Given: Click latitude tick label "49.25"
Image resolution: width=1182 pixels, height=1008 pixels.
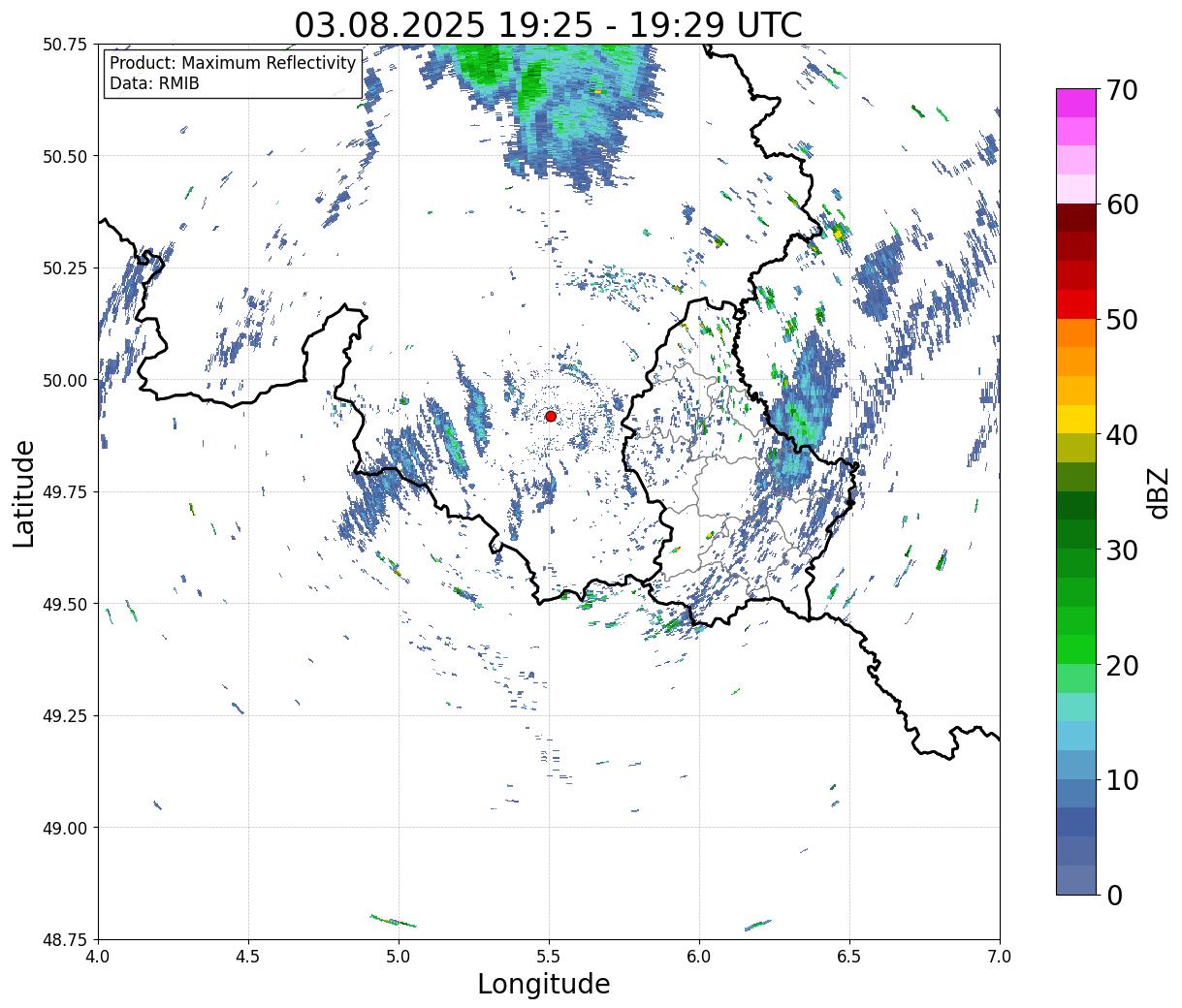Looking at the screenshot, I should pyautogui.click(x=65, y=716).
